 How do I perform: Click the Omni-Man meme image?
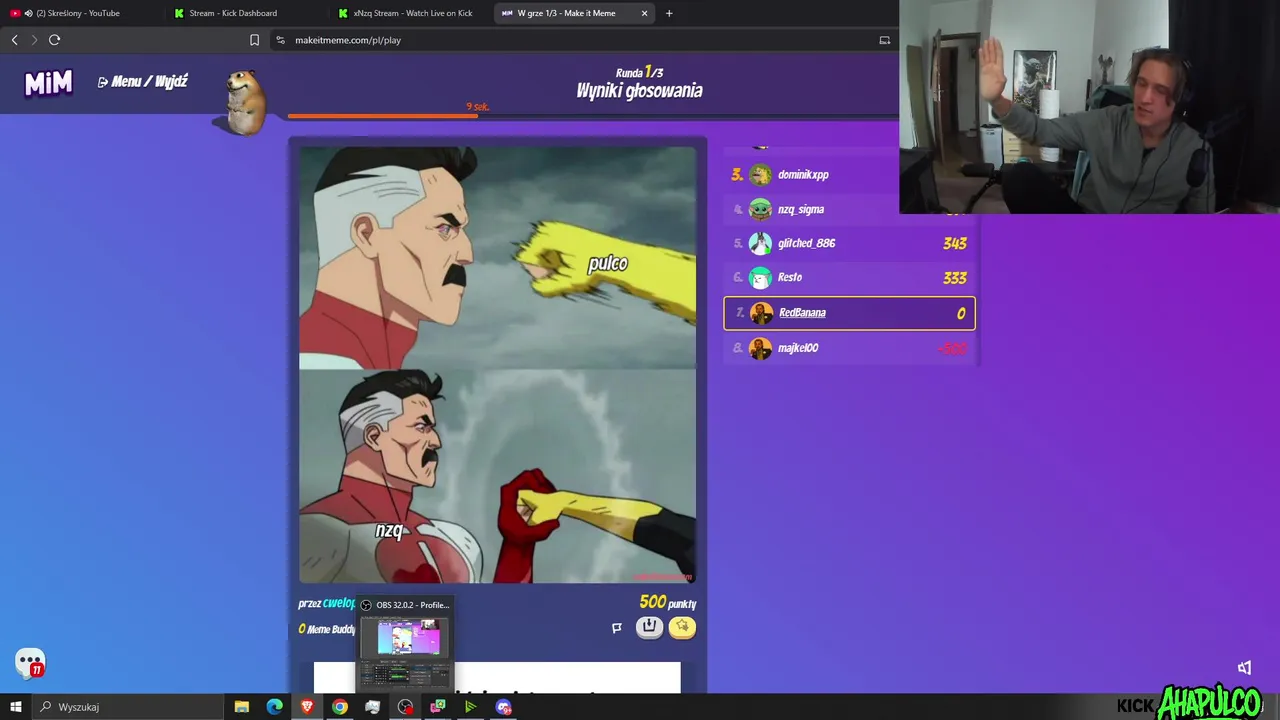[497, 365]
